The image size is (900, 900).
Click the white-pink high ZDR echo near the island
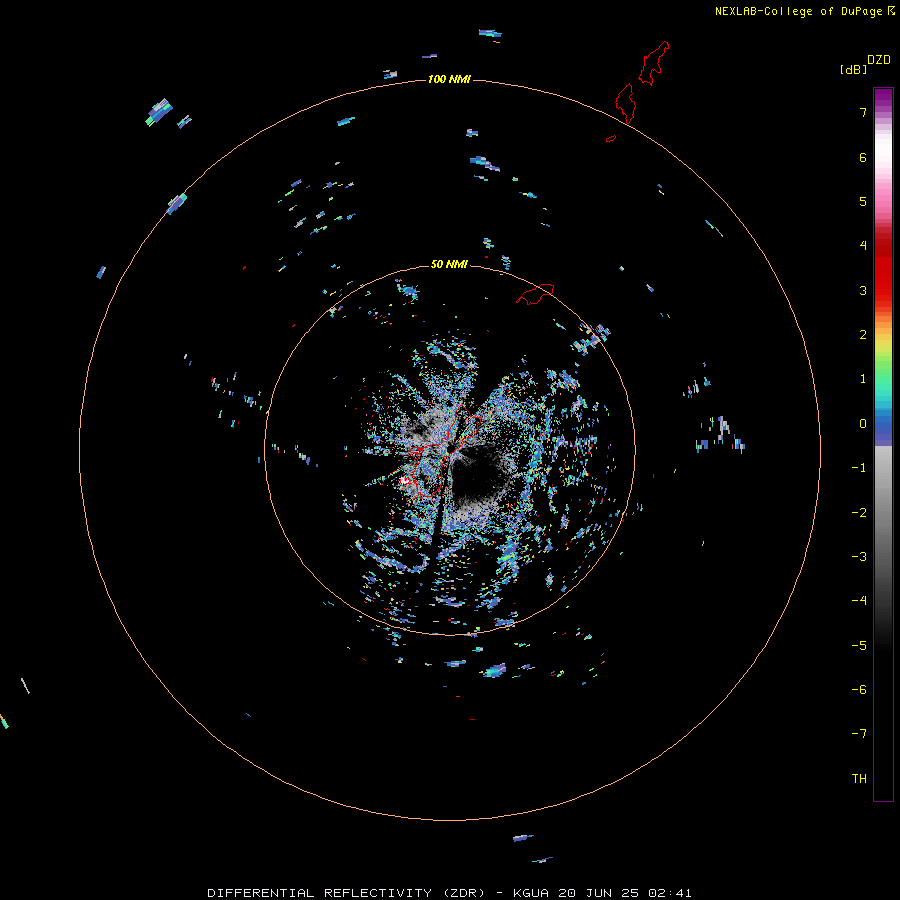point(406,480)
